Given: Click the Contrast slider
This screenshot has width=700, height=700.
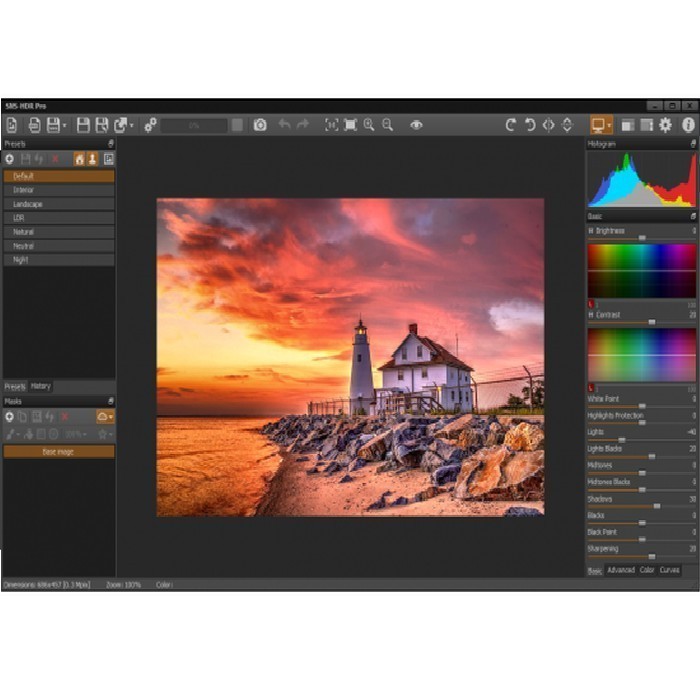Looking at the screenshot, I should pyautogui.click(x=642, y=322).
